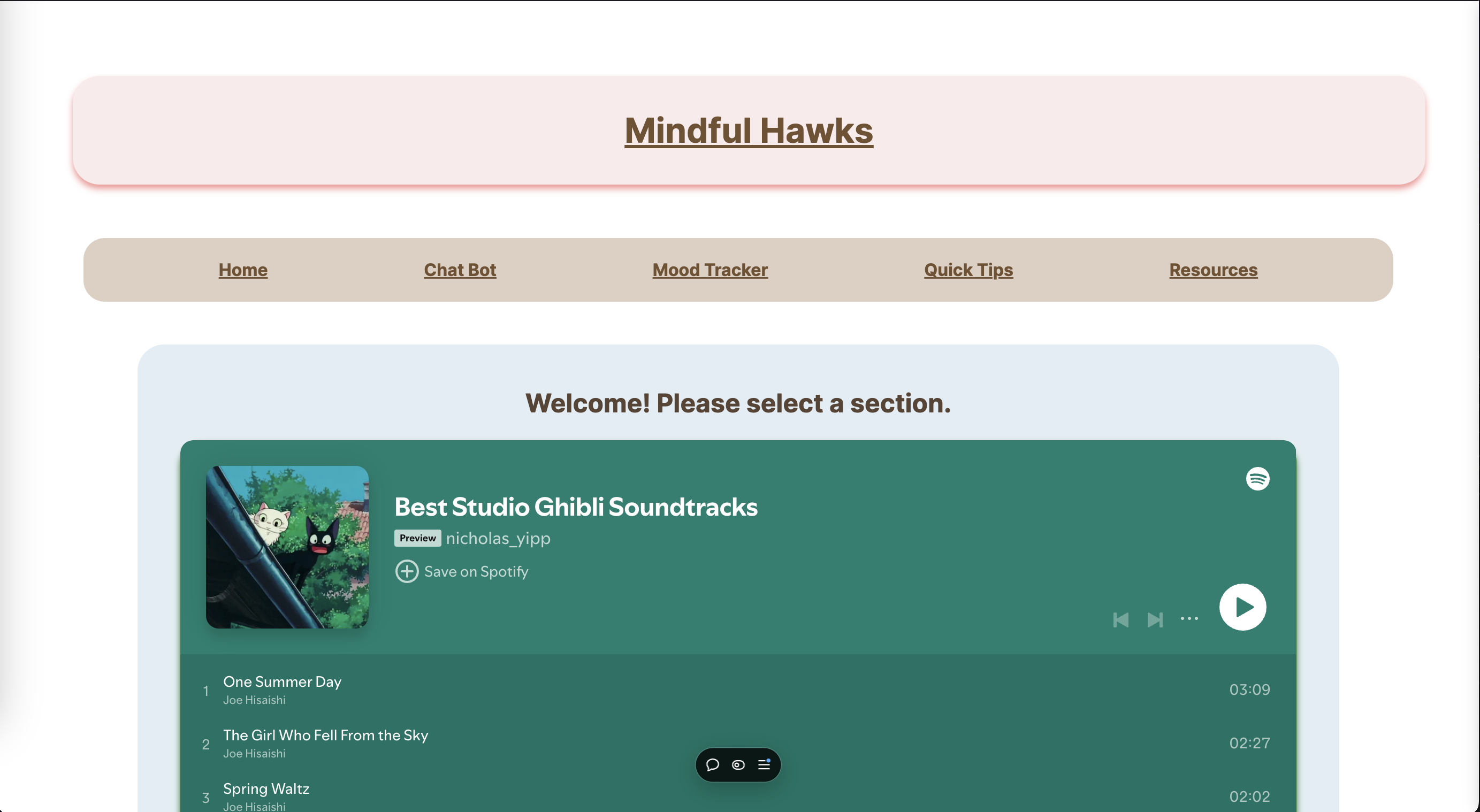This screenshot has width=1480, height=812.
Task: Select The Girl Who Fell From the Sky
Action: pyautogui.click(x=325, y=735)
